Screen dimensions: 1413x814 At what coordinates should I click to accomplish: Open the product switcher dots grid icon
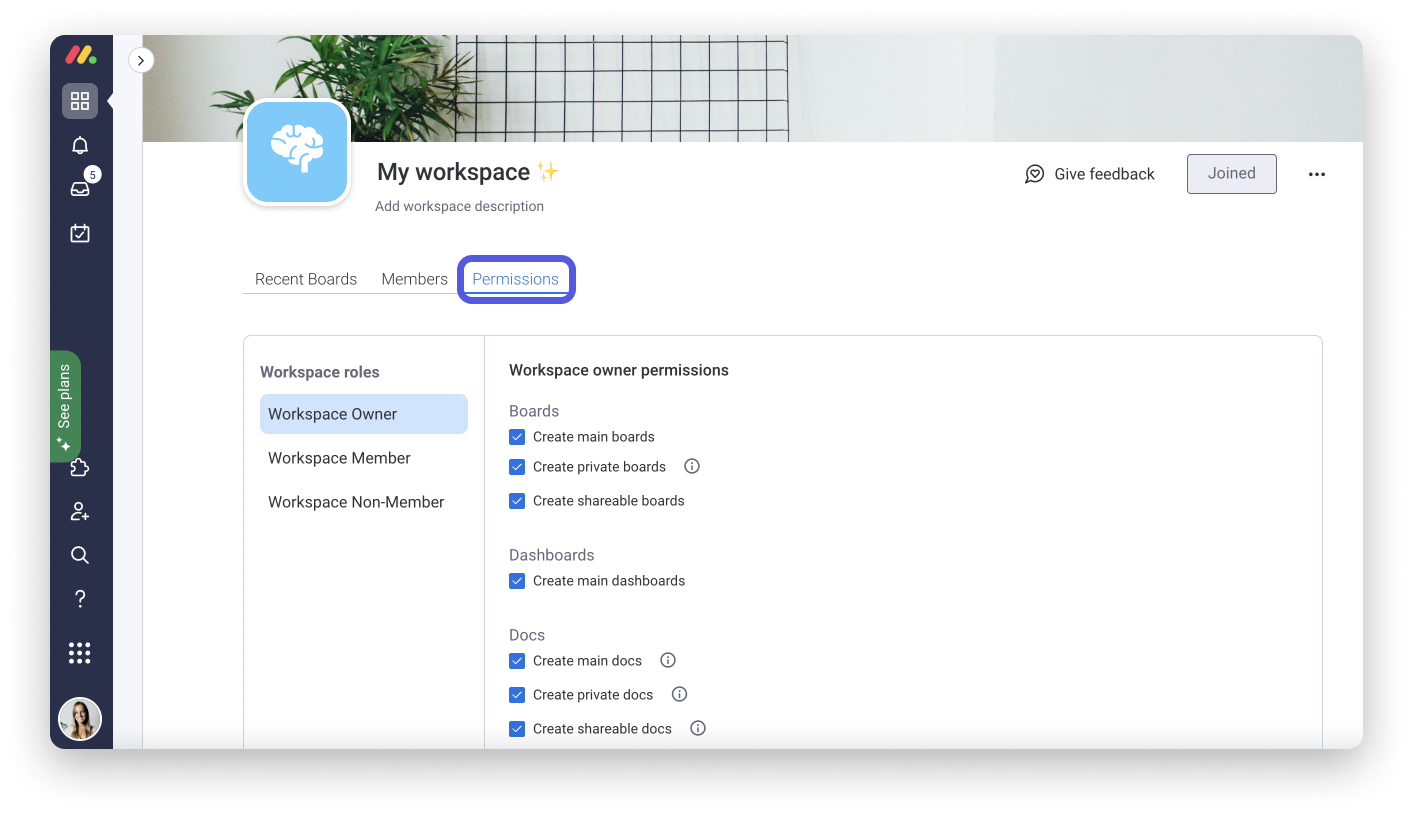click(x=79, y=652)
